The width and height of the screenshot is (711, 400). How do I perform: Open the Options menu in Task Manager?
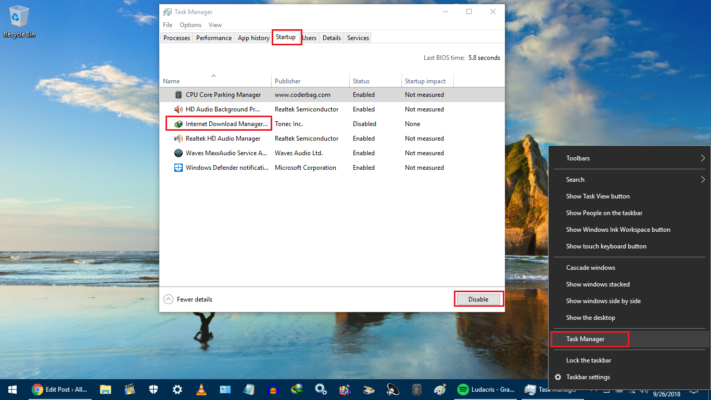point(190,24)
